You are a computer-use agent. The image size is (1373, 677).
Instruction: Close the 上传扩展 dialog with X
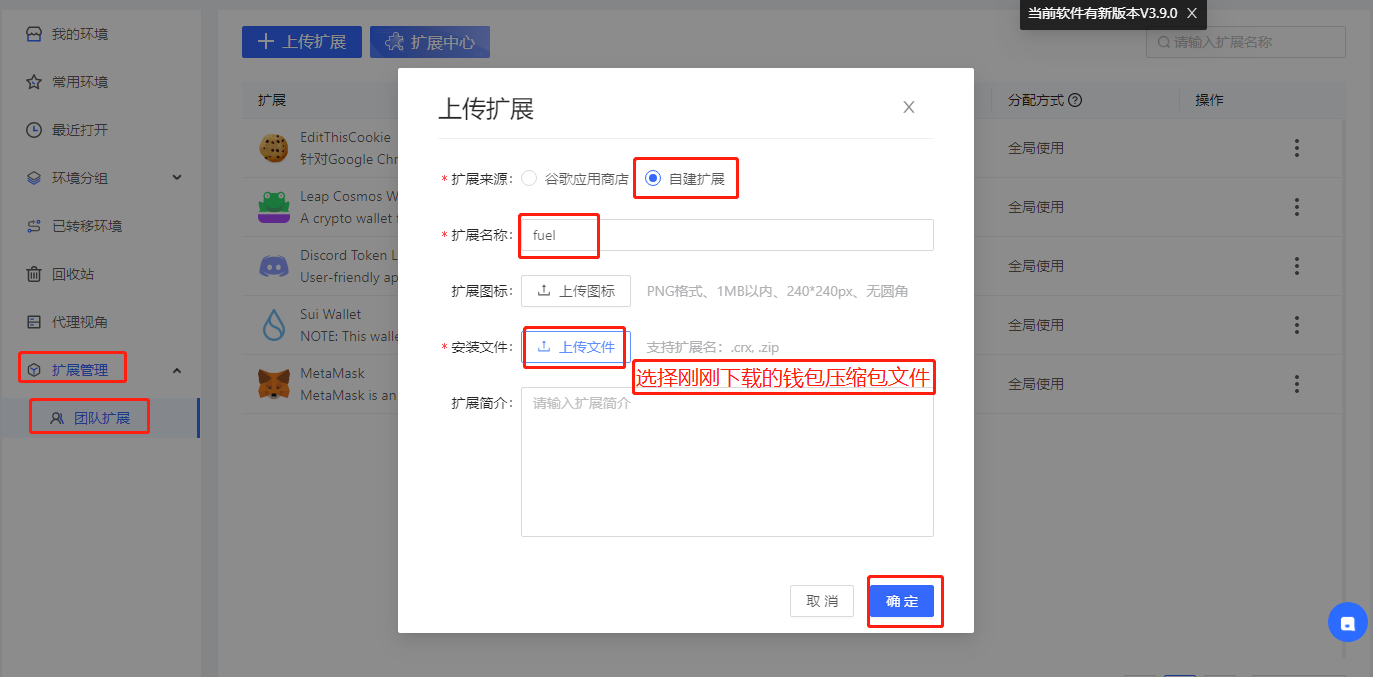[x=908, y=107]
